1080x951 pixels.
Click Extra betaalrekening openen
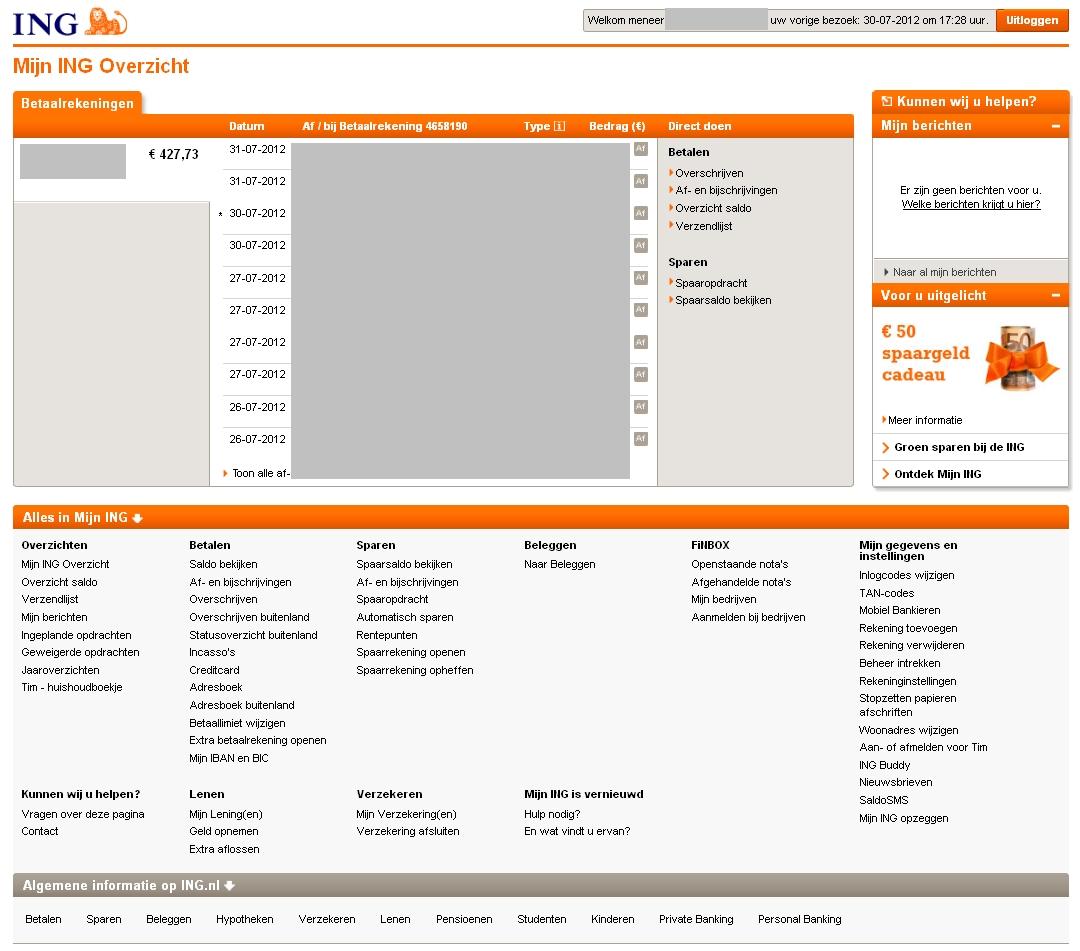click(x=258, y=740)
